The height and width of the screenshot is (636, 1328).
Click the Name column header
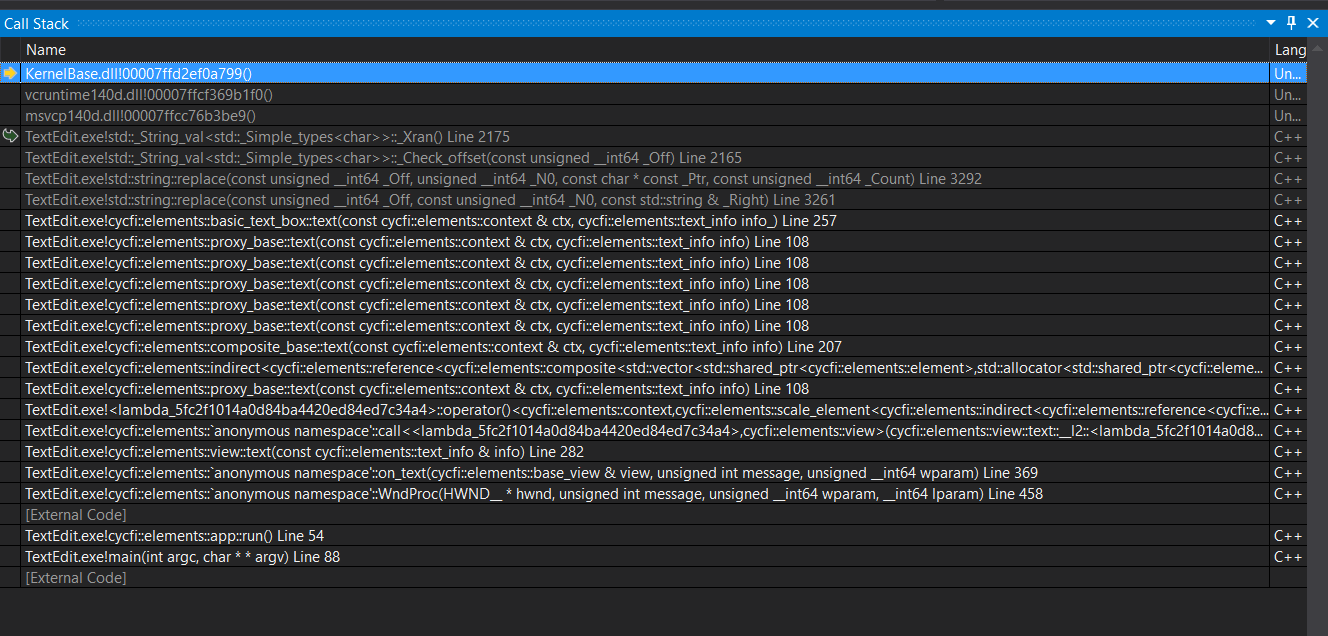pyautogui.click(x=46, y=49)
